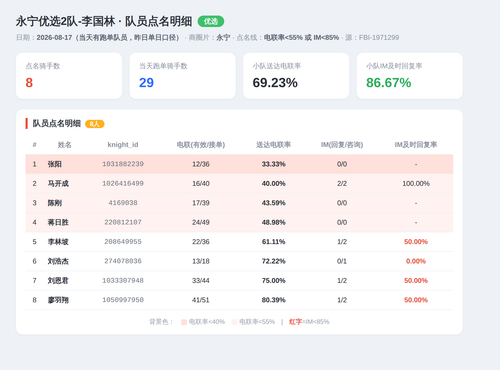Click the 0/0 IM cell in 张阳's row
The width and height of the screenshot is (500, 370).
click(x=342, y=164)
